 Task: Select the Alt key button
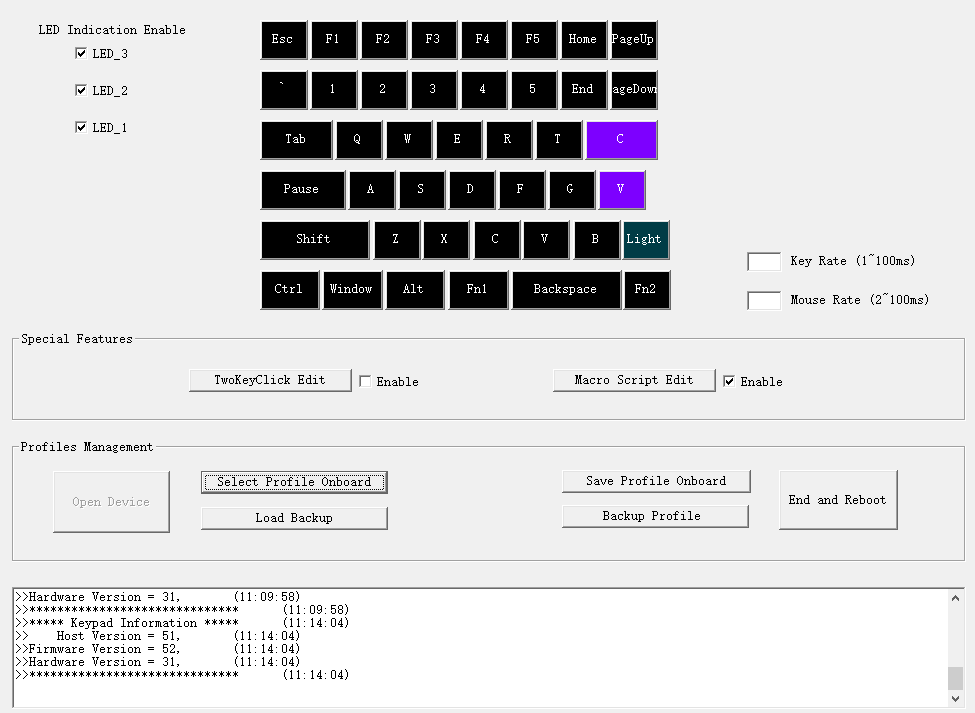[x=415, y=290]
